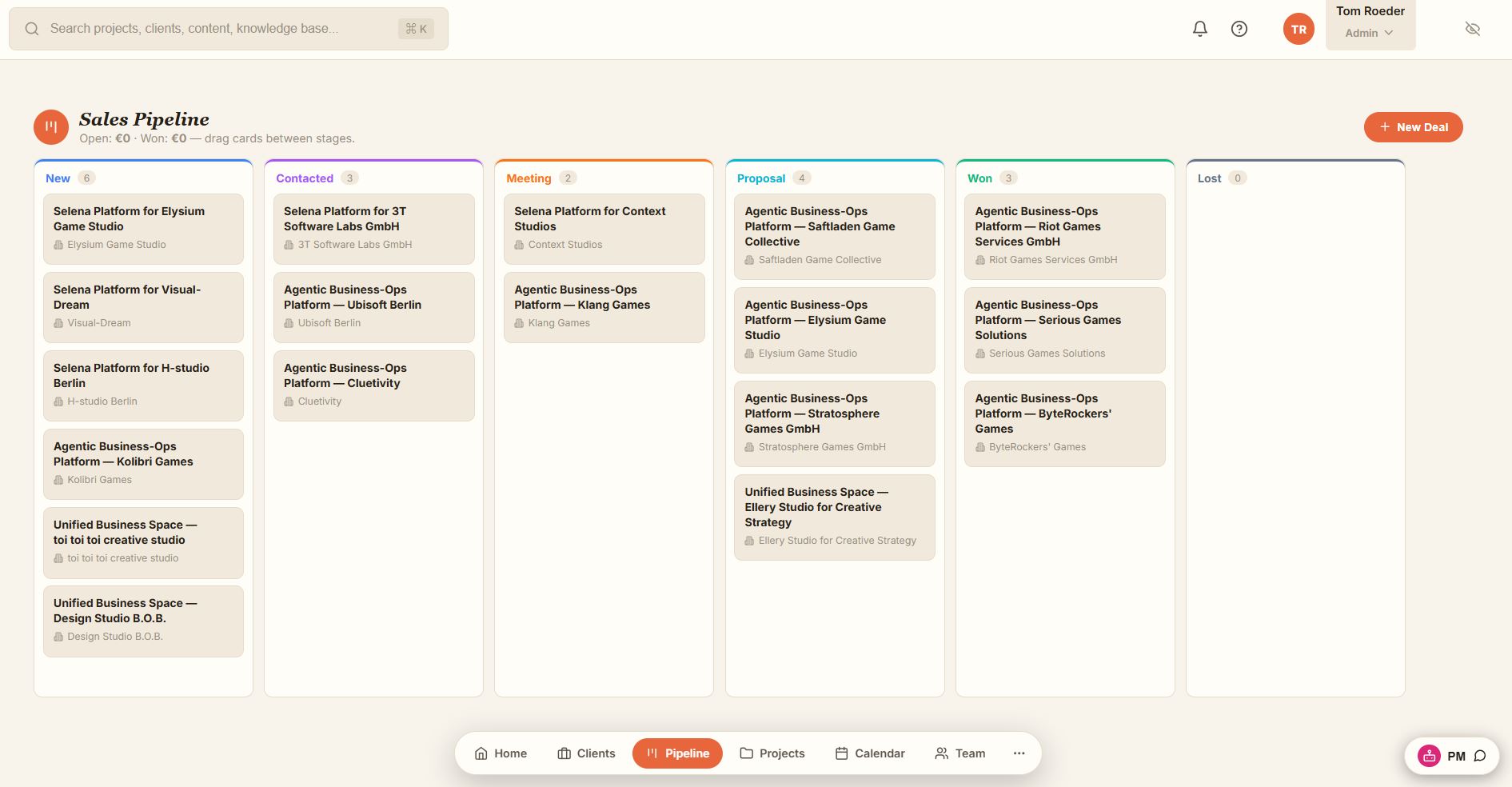Open the help question mark icon
Viewport: 1512px width, 787px height.
point(1239,29)
